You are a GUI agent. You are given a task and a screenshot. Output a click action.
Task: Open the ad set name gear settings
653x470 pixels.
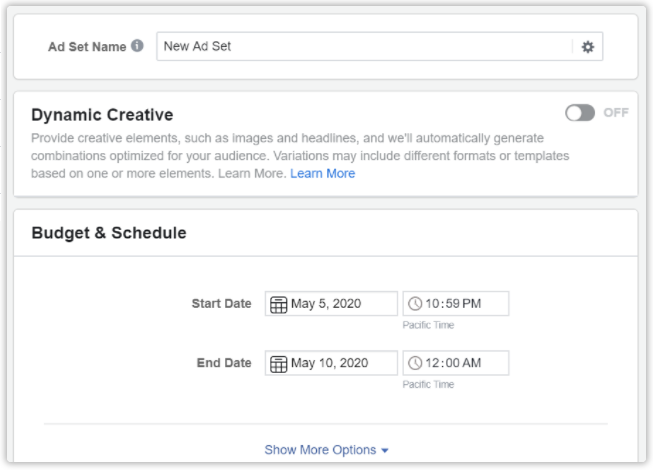coord(588,47)
